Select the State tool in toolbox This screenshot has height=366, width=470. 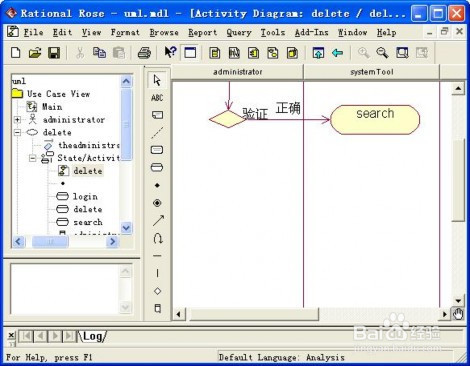[x=157, y=150]
